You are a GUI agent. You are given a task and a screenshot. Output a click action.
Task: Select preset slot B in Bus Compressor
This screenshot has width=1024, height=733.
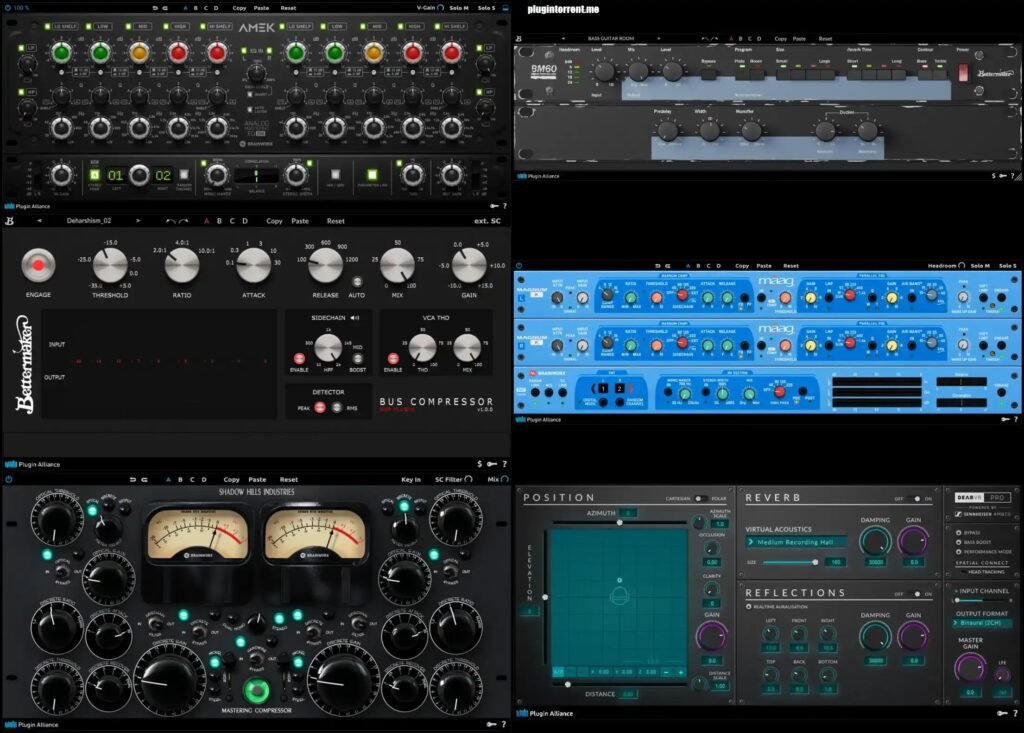(219, 221)
